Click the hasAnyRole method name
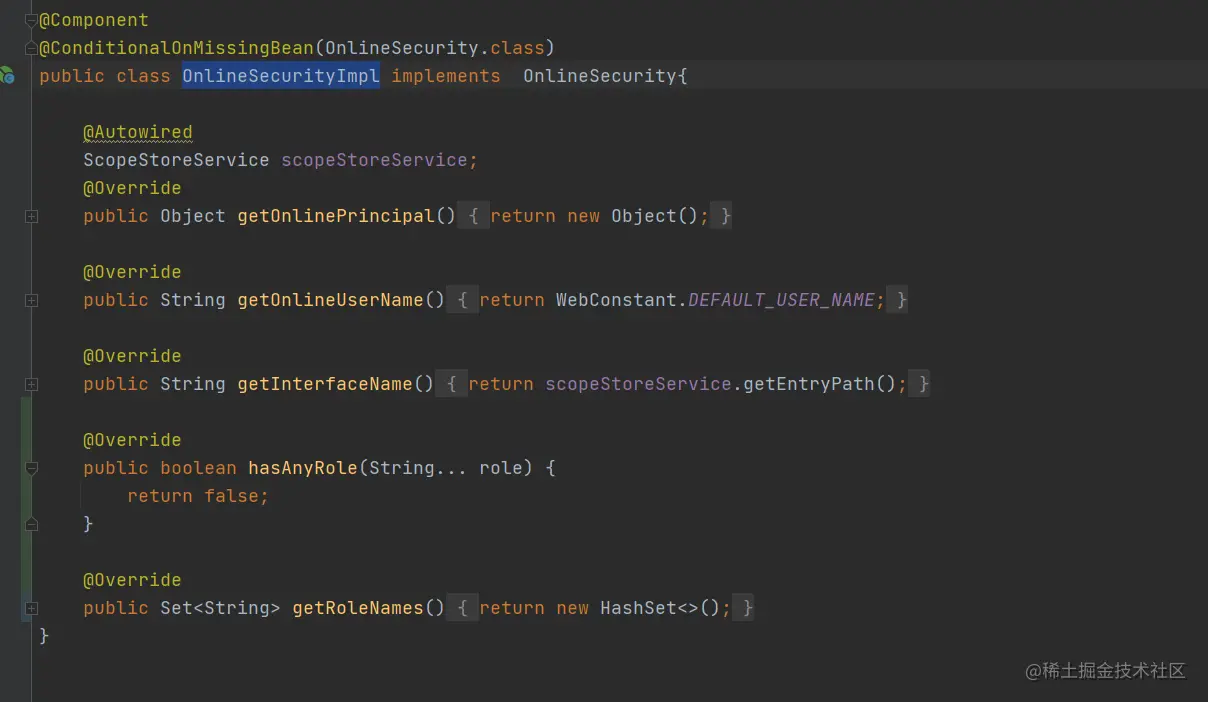The width and height of the screenshot is (1208, 702). (x=303, y=468)
